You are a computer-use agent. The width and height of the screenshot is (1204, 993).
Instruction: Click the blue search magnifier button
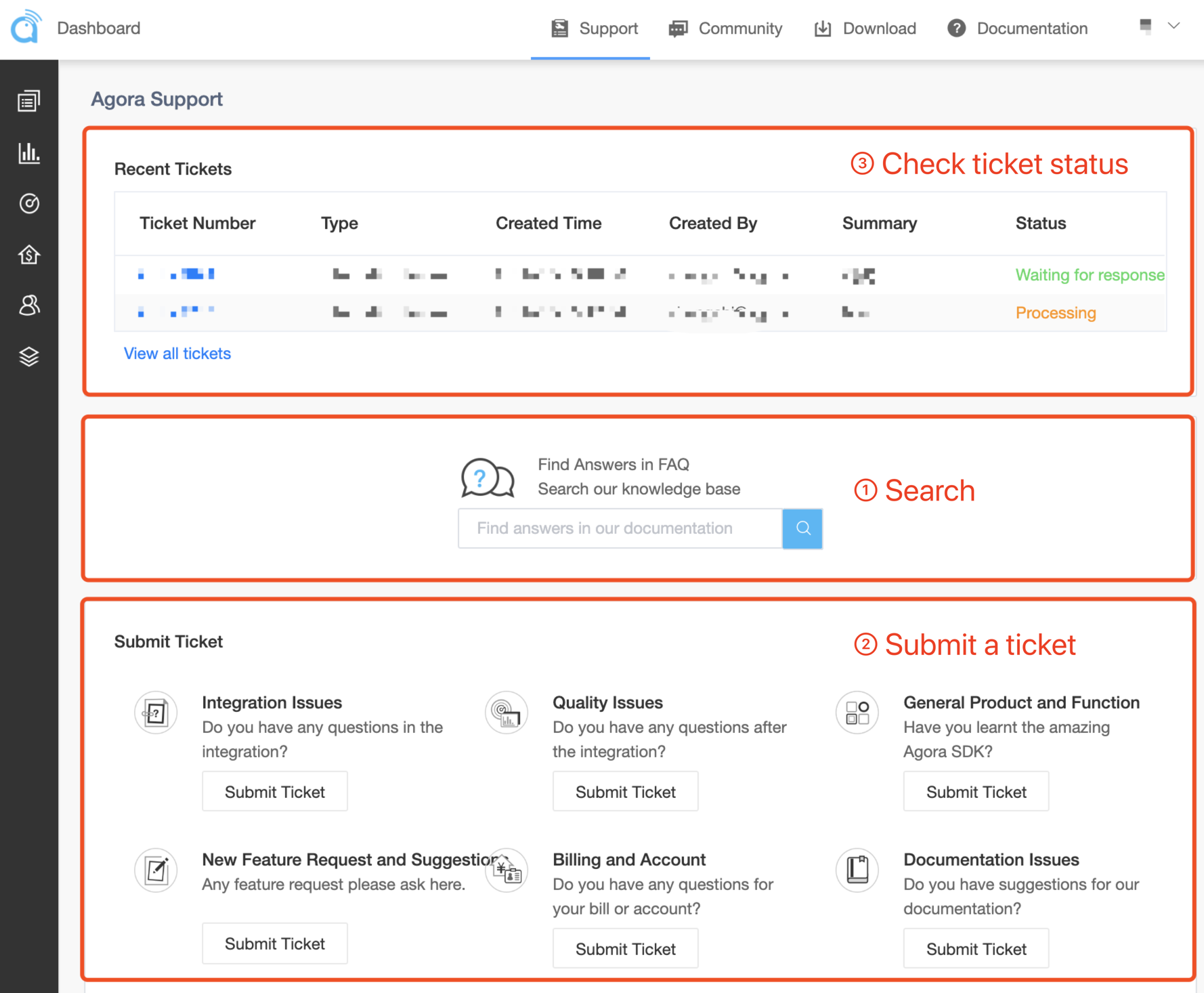(802, 528)
